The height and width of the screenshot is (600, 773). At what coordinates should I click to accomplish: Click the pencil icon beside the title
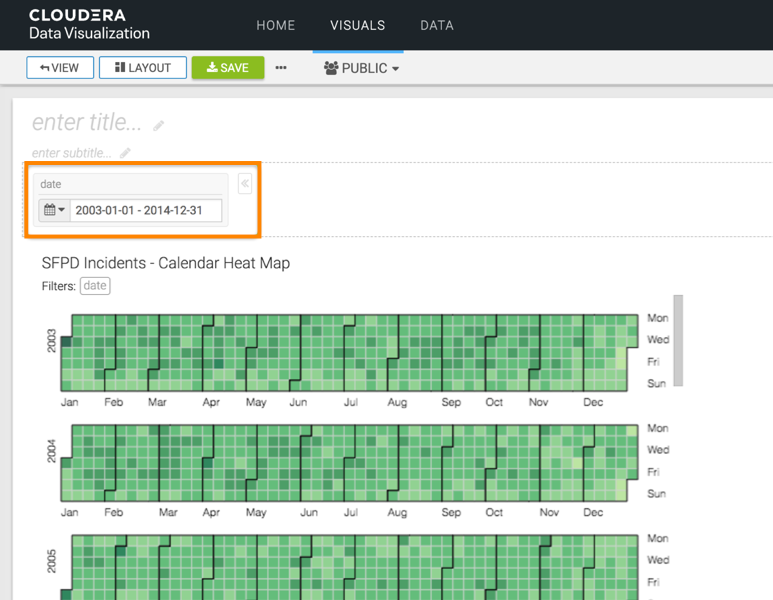click(159, 126)
